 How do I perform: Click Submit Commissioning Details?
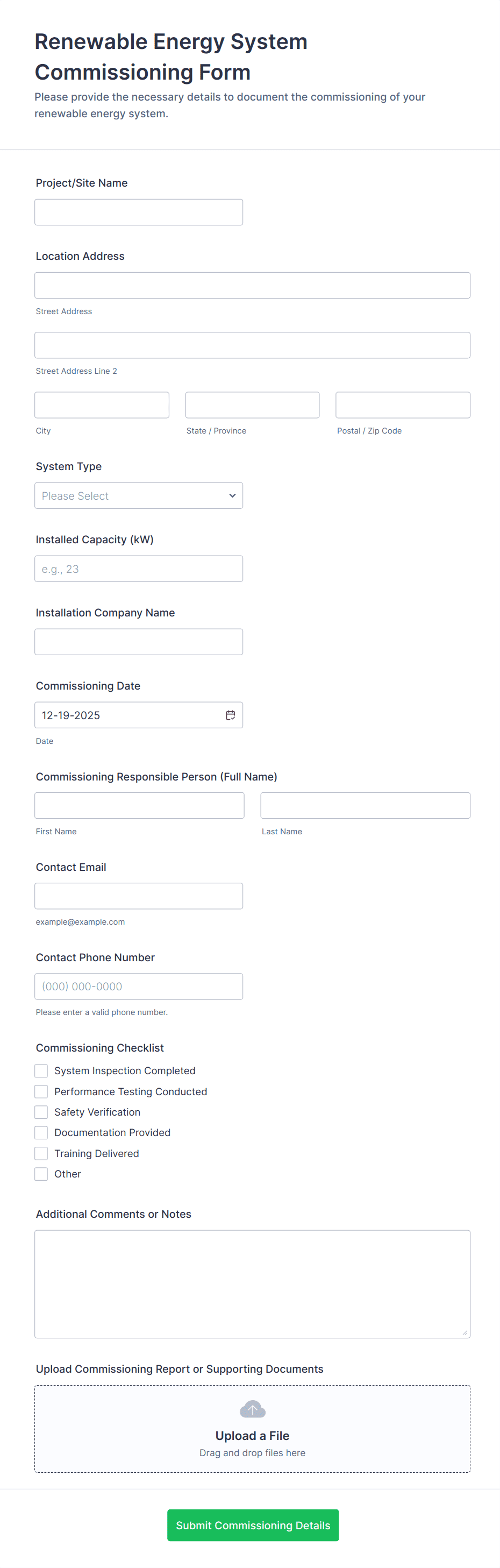(253, 1525)
